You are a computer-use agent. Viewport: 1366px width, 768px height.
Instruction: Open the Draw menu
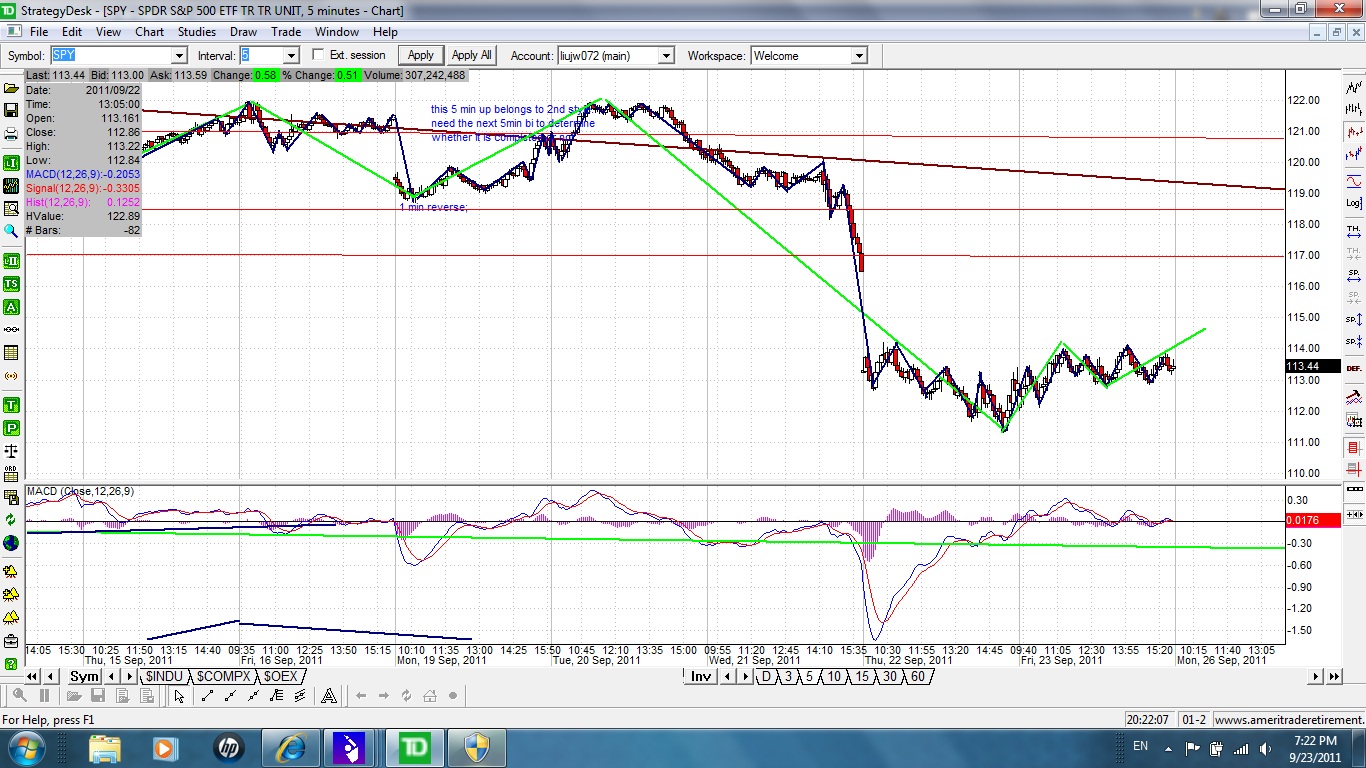[x=243, y=32]
